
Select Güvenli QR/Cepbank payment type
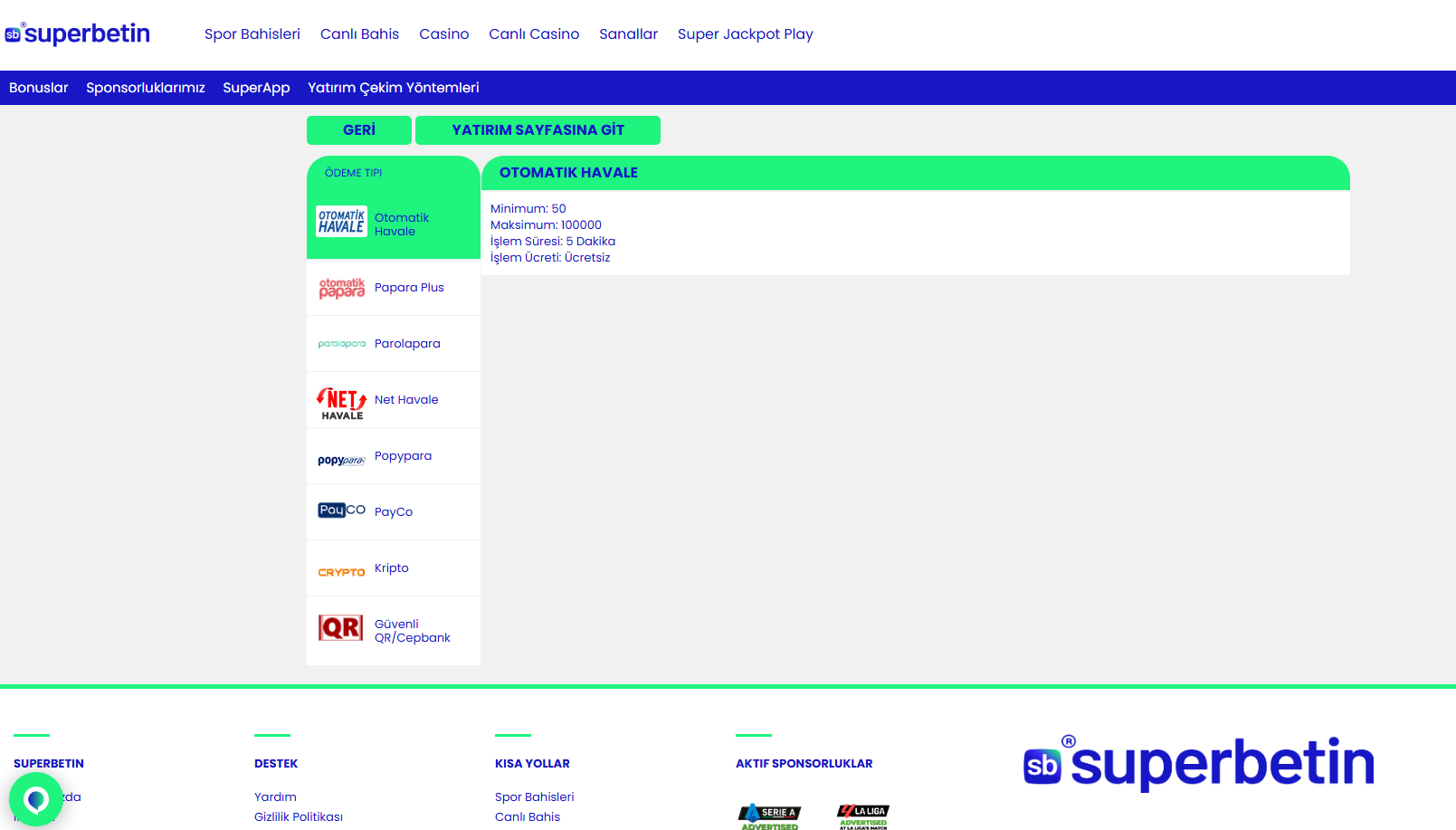click(x=394, y=631)
